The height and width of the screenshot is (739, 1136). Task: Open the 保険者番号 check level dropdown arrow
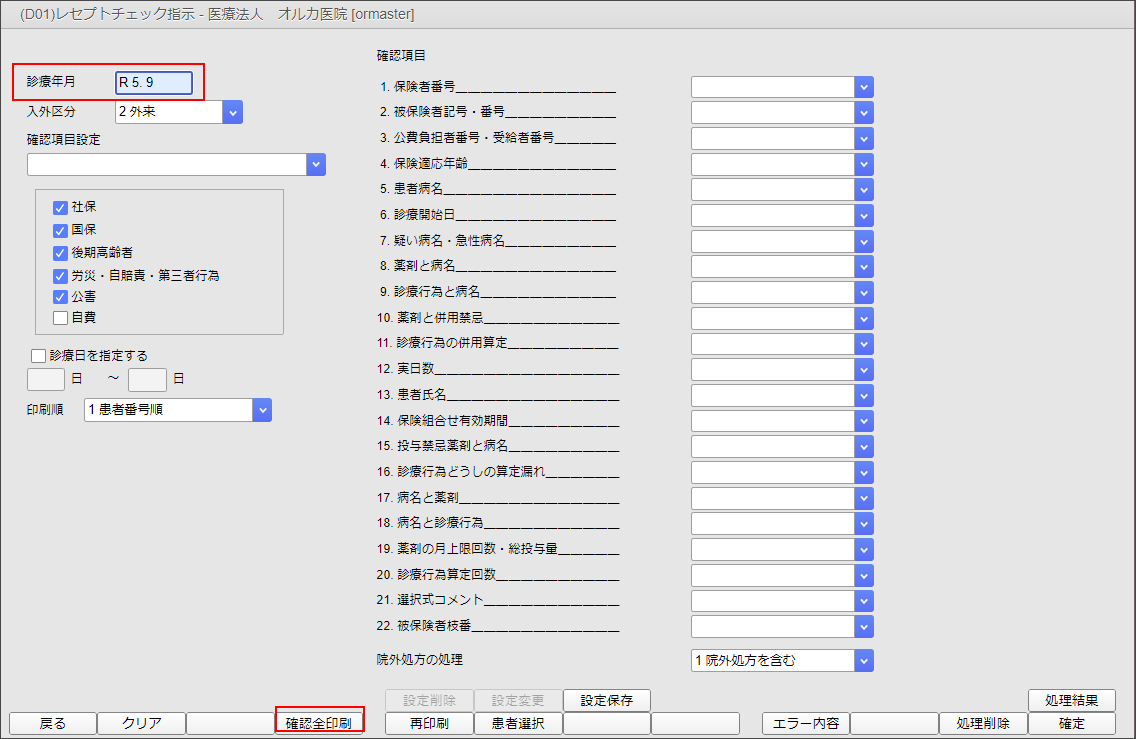pyautogui.click(x=864, y=86)
